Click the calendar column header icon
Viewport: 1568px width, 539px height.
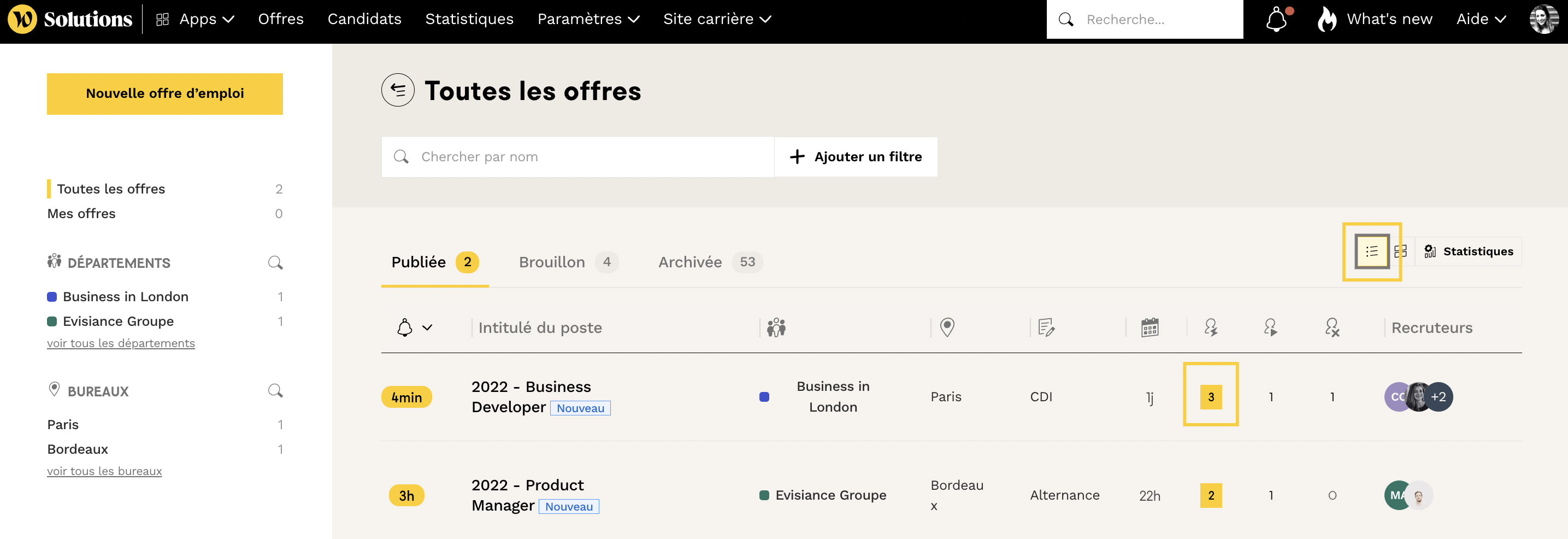[1149, 327]
